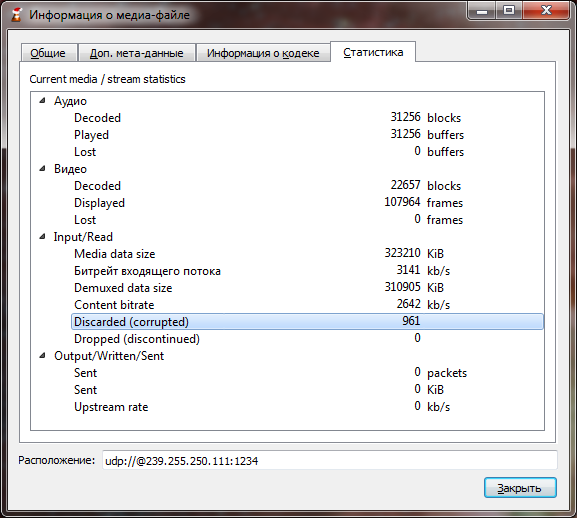Minimize the media info window
The image size is (577, 518).
pyautogui.click(x=482, y=11)
